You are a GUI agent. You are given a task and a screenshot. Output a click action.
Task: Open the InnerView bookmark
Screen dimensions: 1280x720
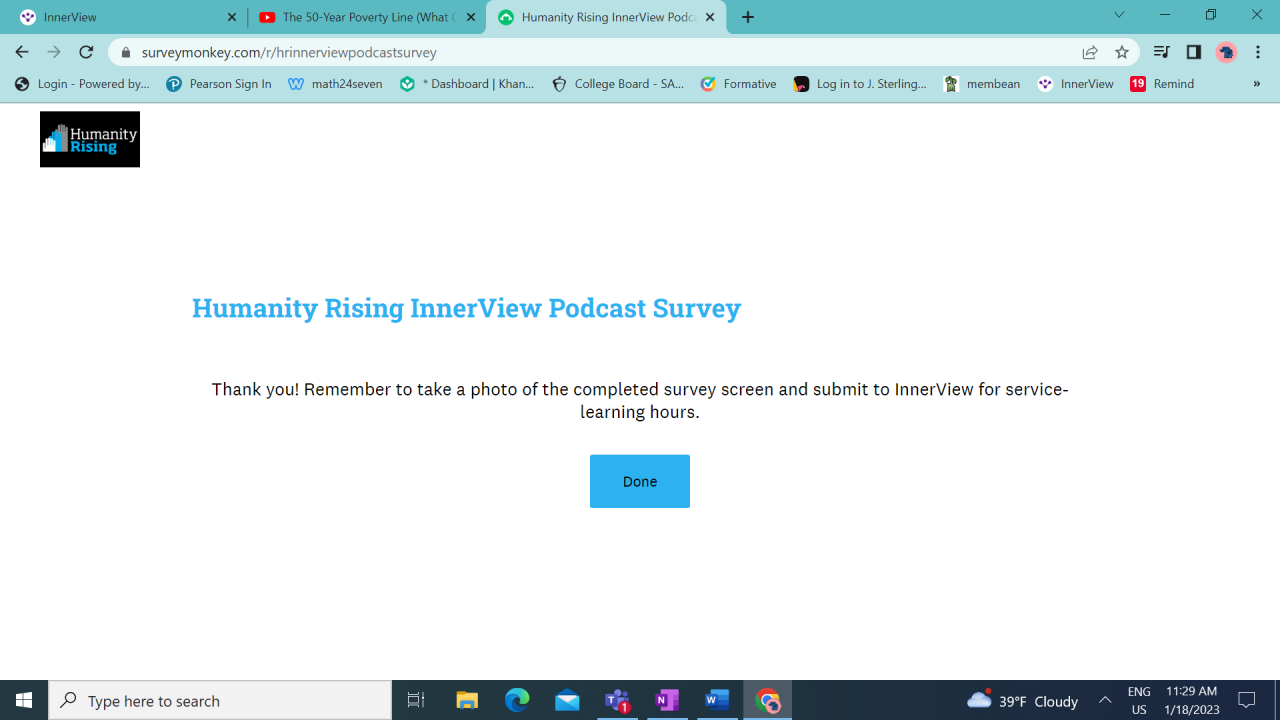click(1076, 84)
